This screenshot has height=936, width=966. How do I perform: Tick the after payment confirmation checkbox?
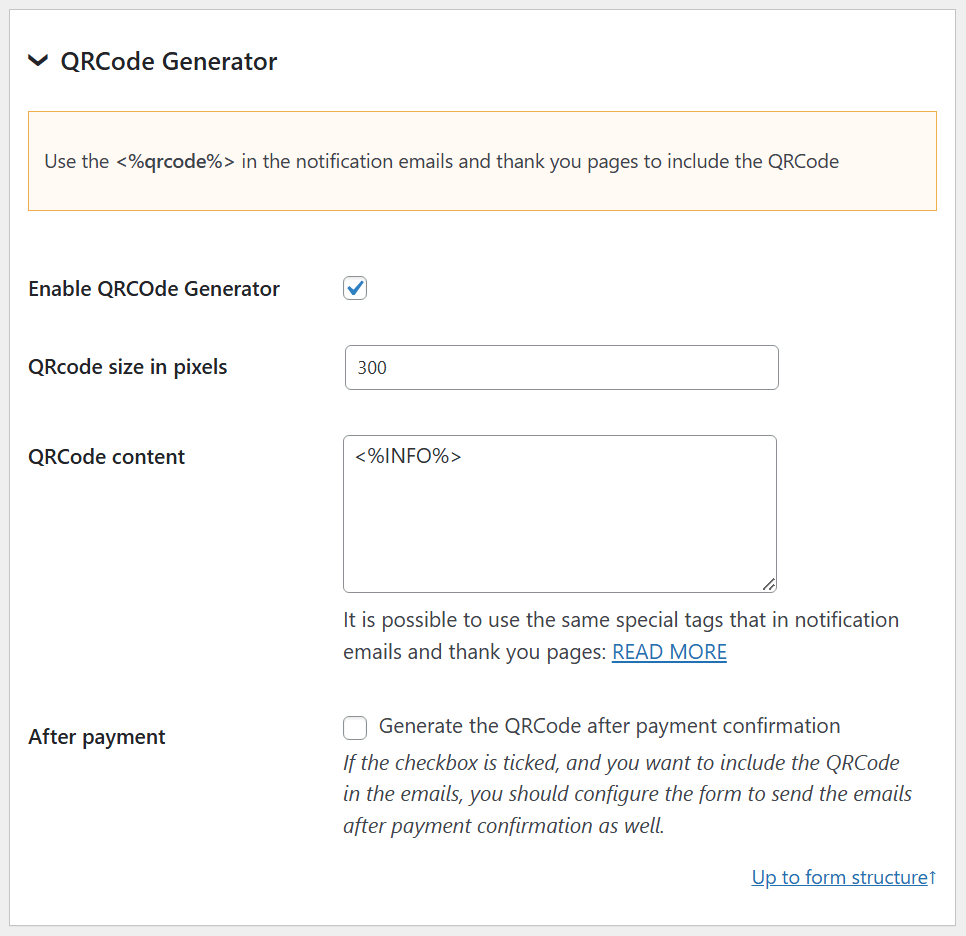click(x=355, y=727)
